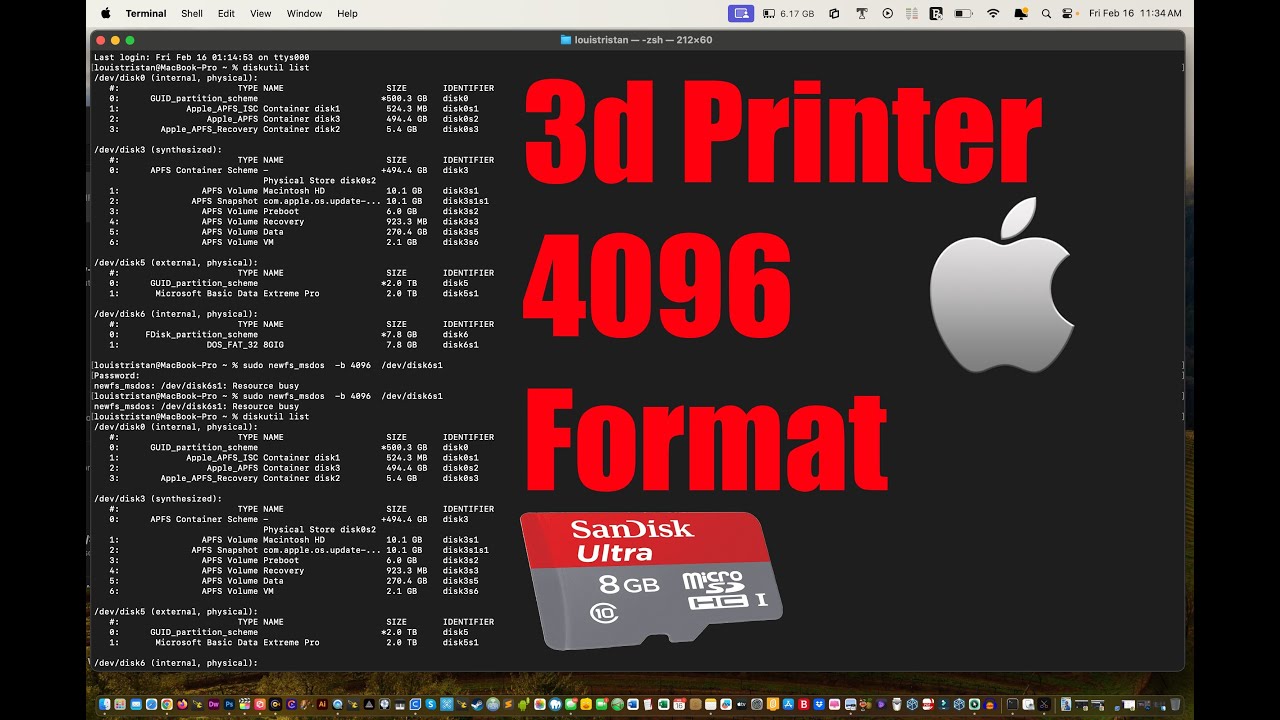Open the Wi-Fi status menu
1280x720 pixels.
[x=993, y=13]
